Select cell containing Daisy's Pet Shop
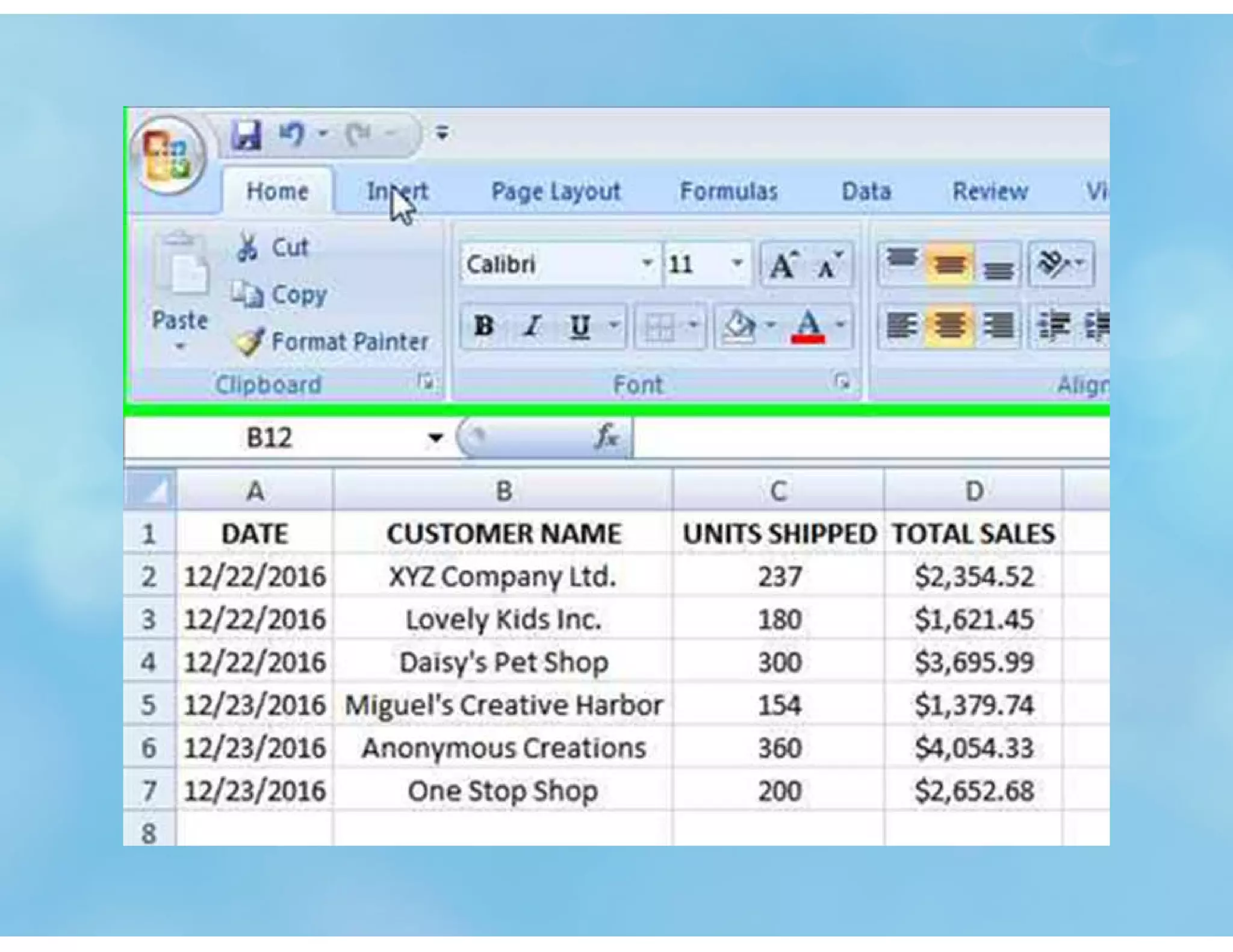The height and width of the screenshot is (952, 1233). point(503,663)
